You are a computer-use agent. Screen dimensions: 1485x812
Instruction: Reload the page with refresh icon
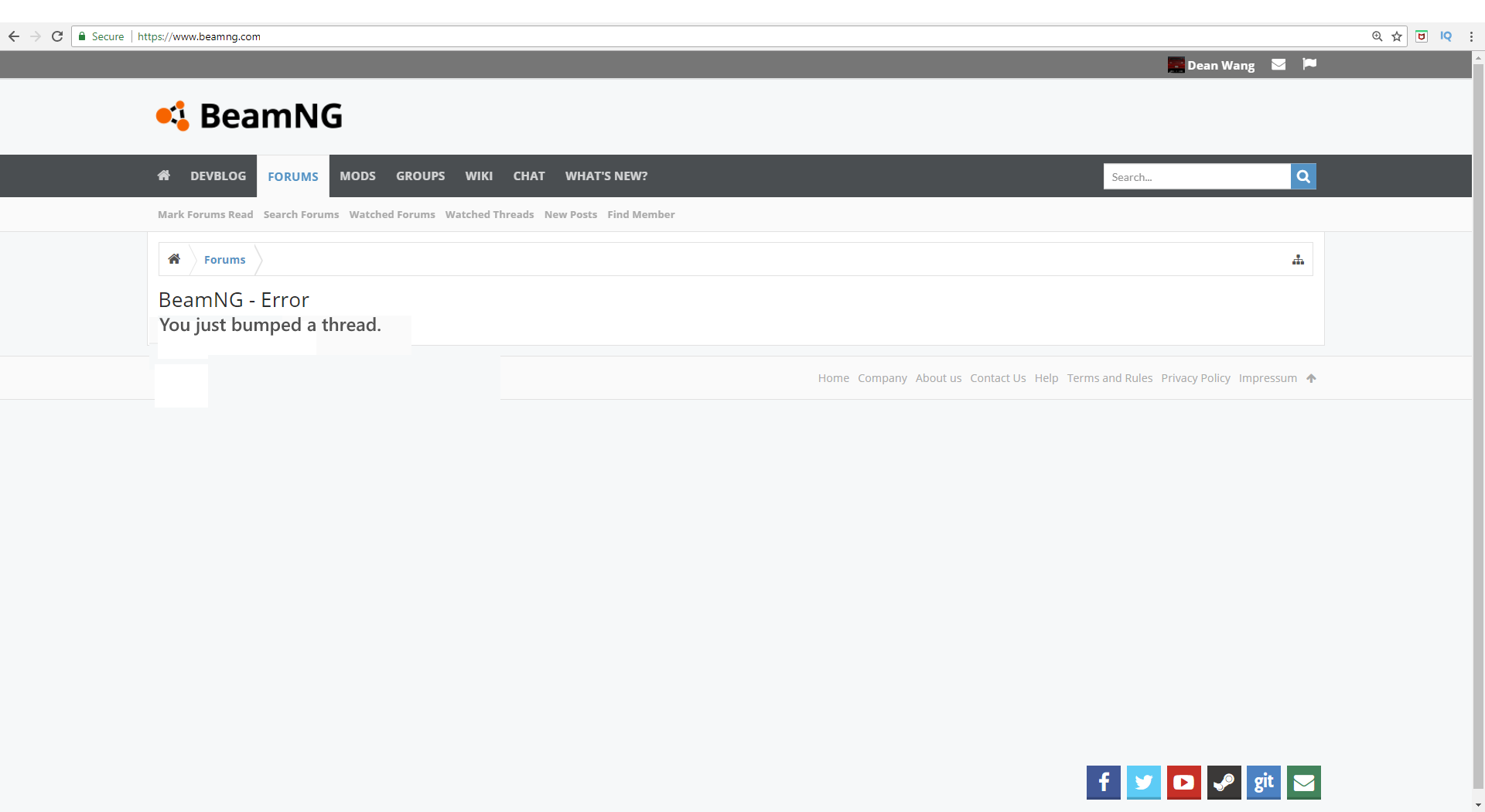coord(57,36)
